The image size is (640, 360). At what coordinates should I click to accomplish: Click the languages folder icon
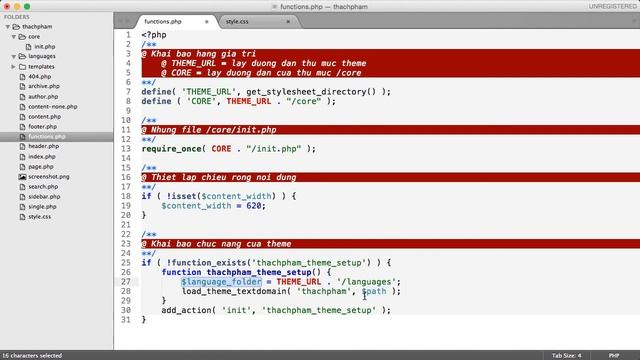(22, 56)
